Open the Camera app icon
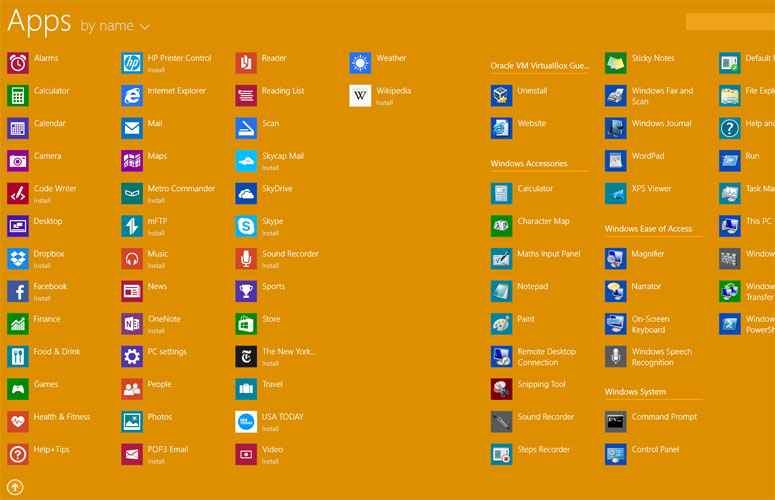This screenshot has height=500, width=775. click(18, 161)
